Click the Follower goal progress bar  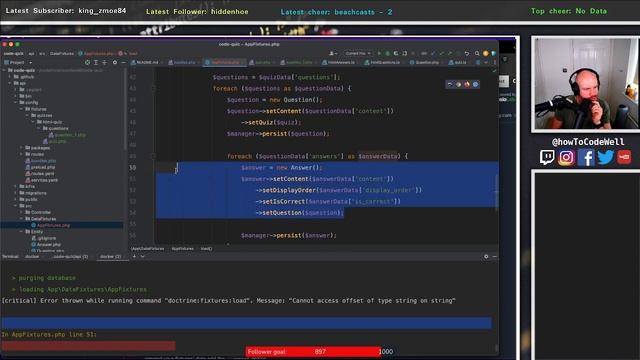click(x=320, y=351)
